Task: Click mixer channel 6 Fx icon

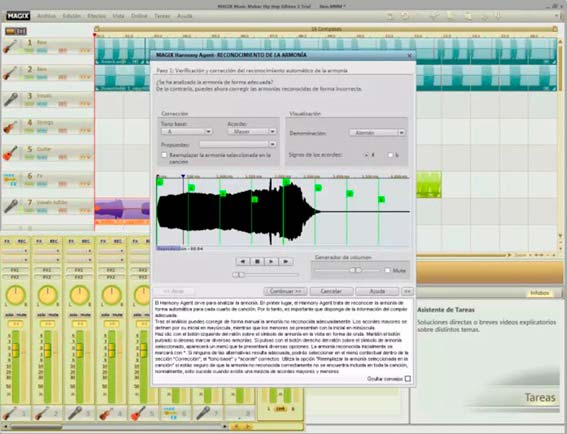Action: coord(170,413)
